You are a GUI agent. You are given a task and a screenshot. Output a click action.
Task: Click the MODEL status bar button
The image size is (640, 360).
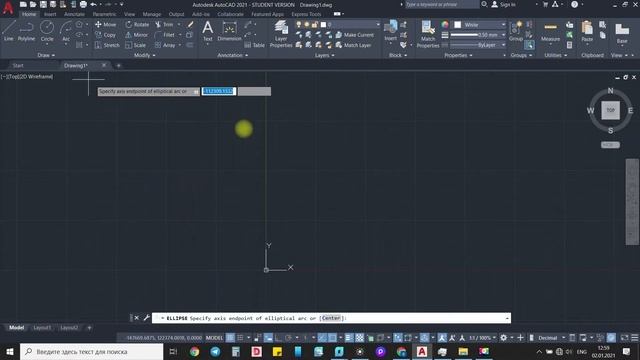(x=214, y=338)
